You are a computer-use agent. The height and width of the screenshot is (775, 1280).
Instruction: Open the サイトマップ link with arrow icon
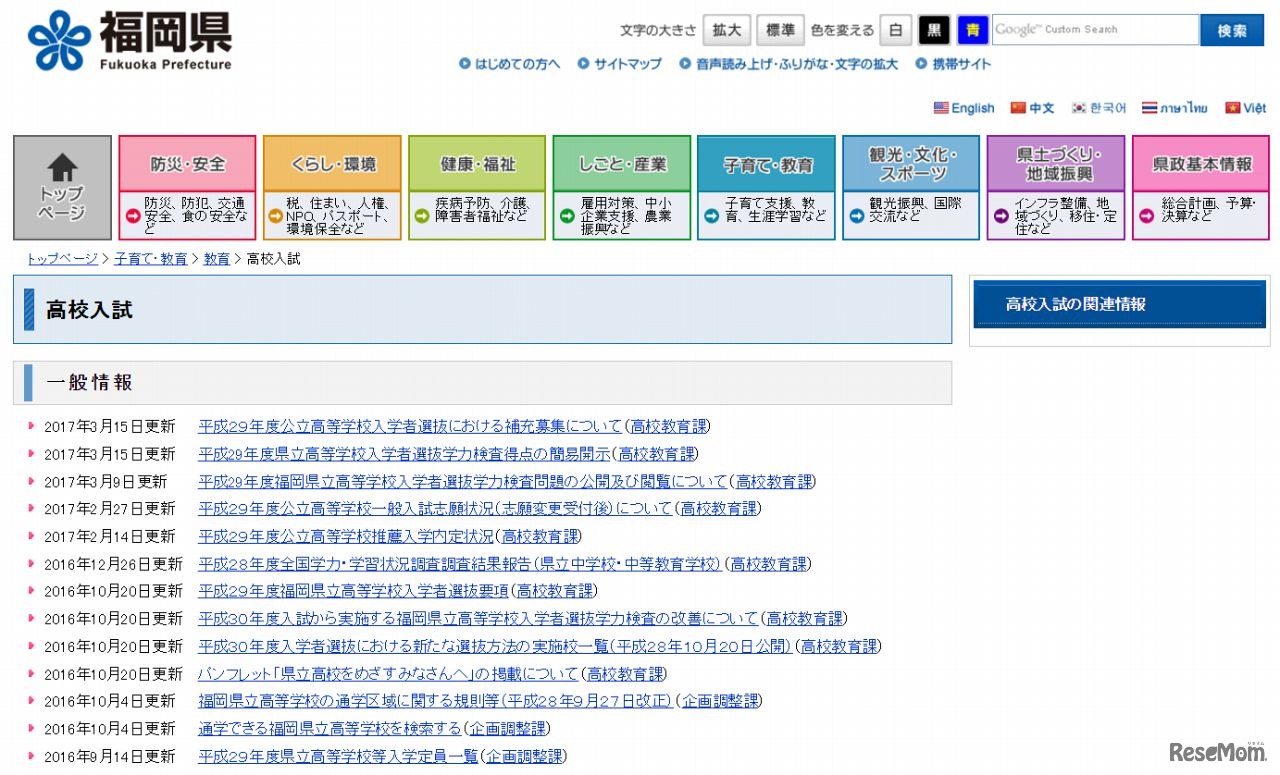[x=620, y=64]
